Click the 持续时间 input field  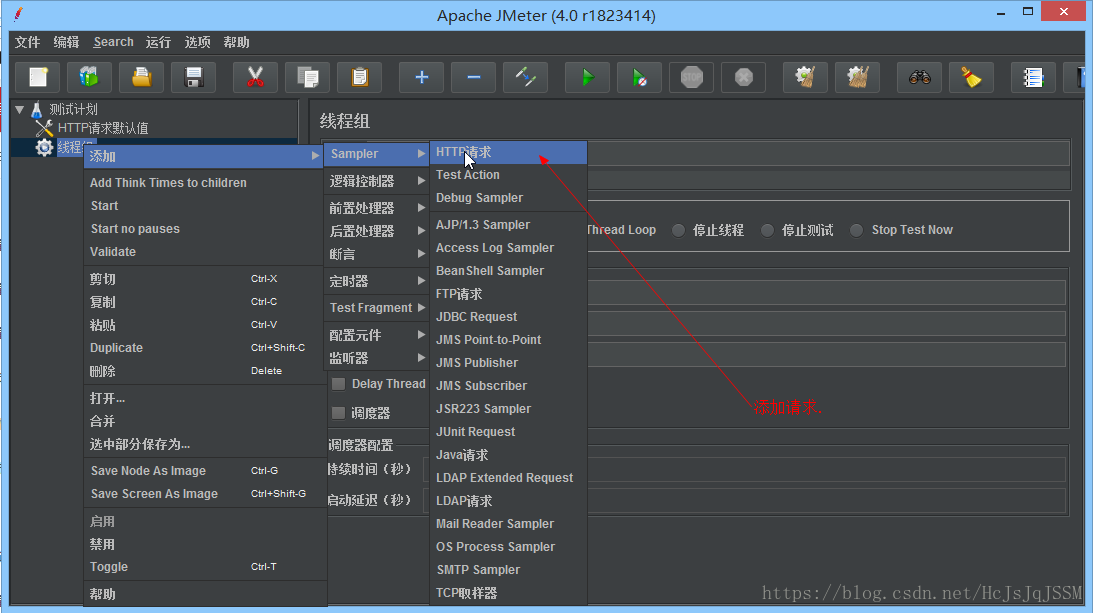pyautogui.click(x=744, y=469)
